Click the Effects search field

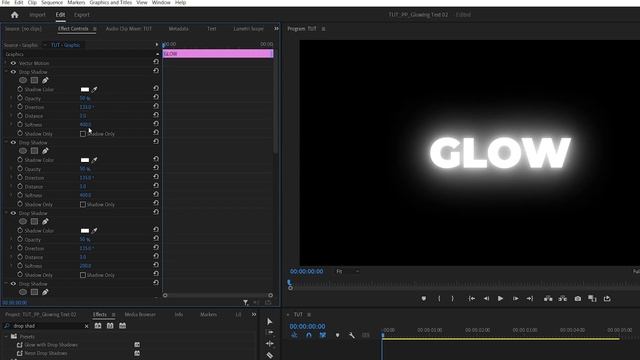coord(46,326)
